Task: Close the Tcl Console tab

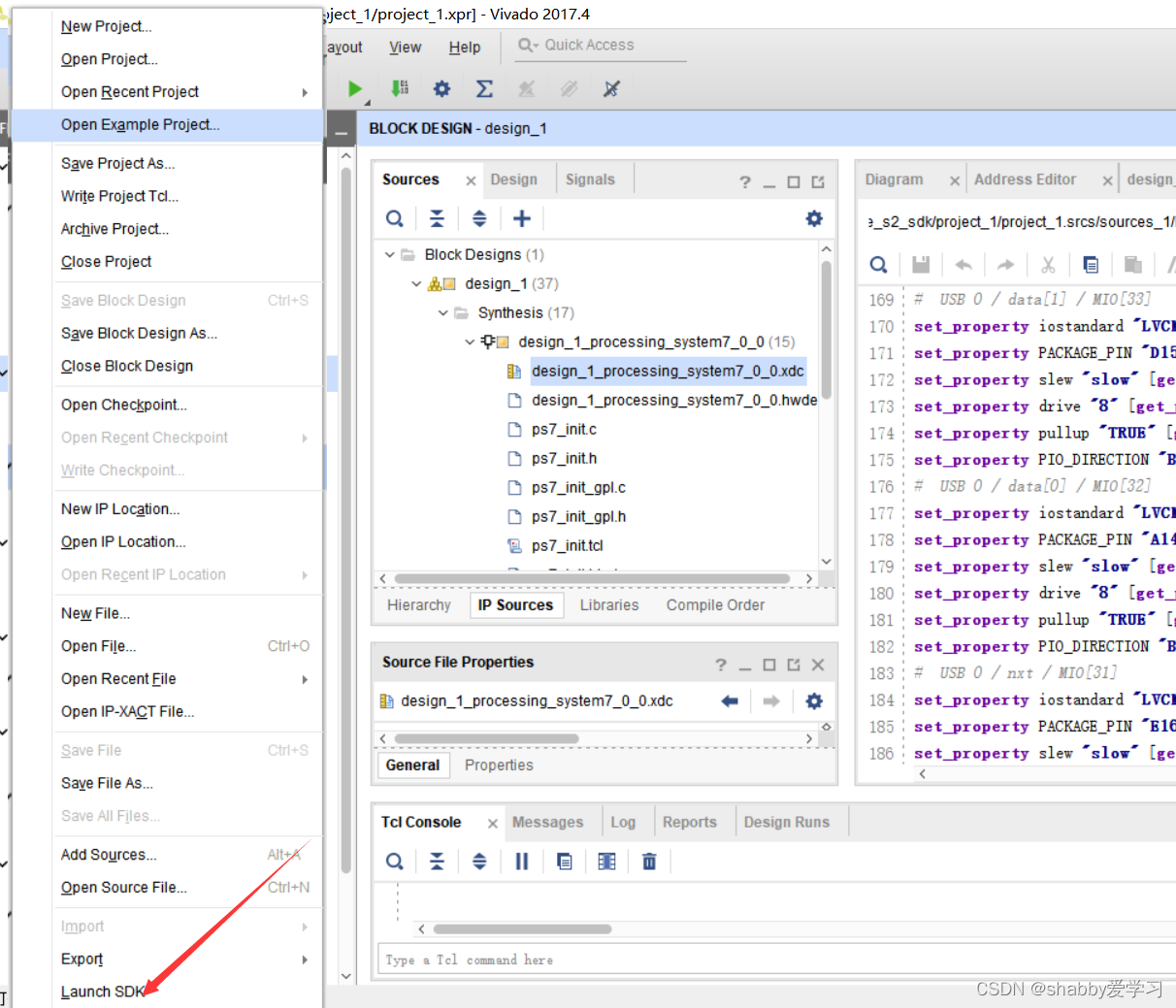Action: point(493,824)
